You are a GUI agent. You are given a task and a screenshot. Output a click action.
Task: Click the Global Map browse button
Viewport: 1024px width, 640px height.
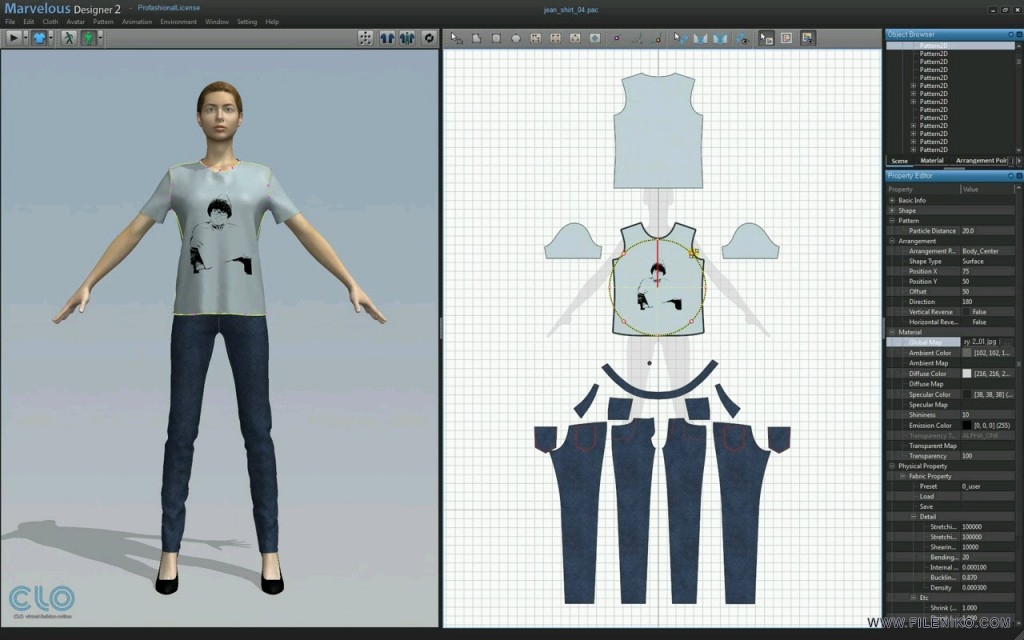point(1007,342)
